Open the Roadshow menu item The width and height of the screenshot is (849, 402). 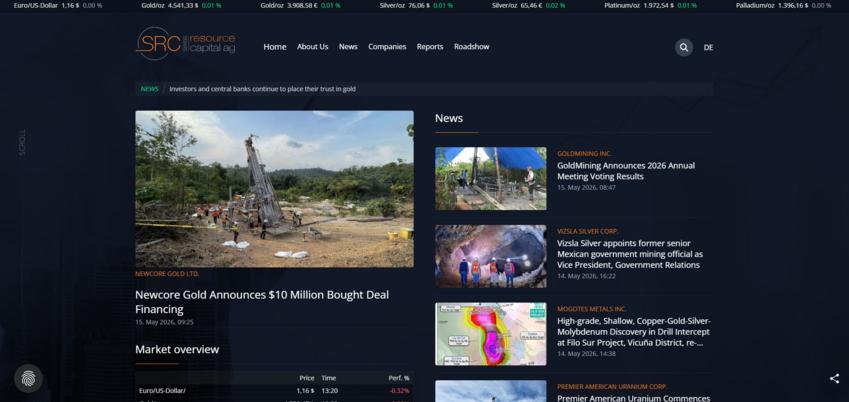pos(472,47)
